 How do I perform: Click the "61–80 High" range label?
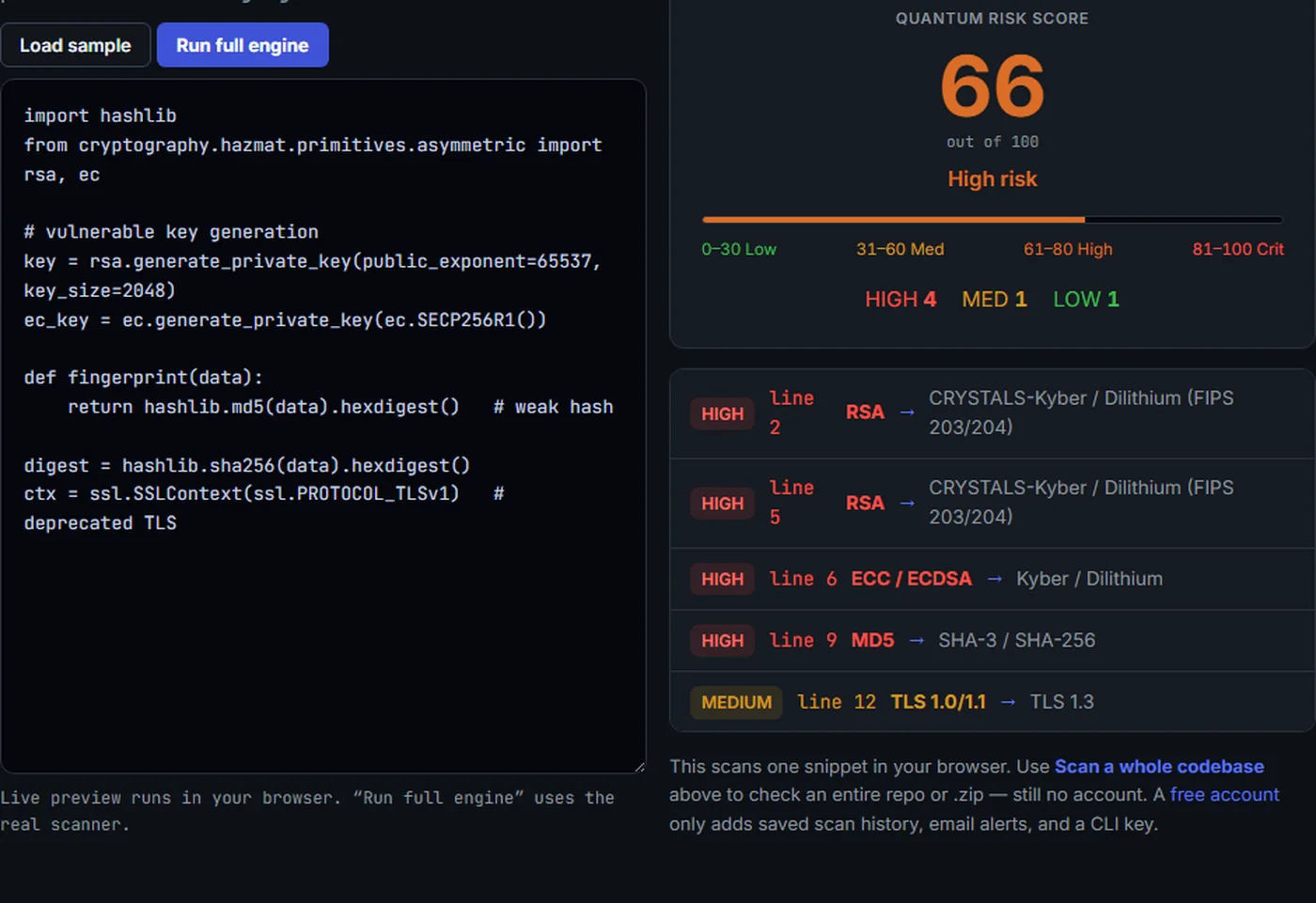1068,249
